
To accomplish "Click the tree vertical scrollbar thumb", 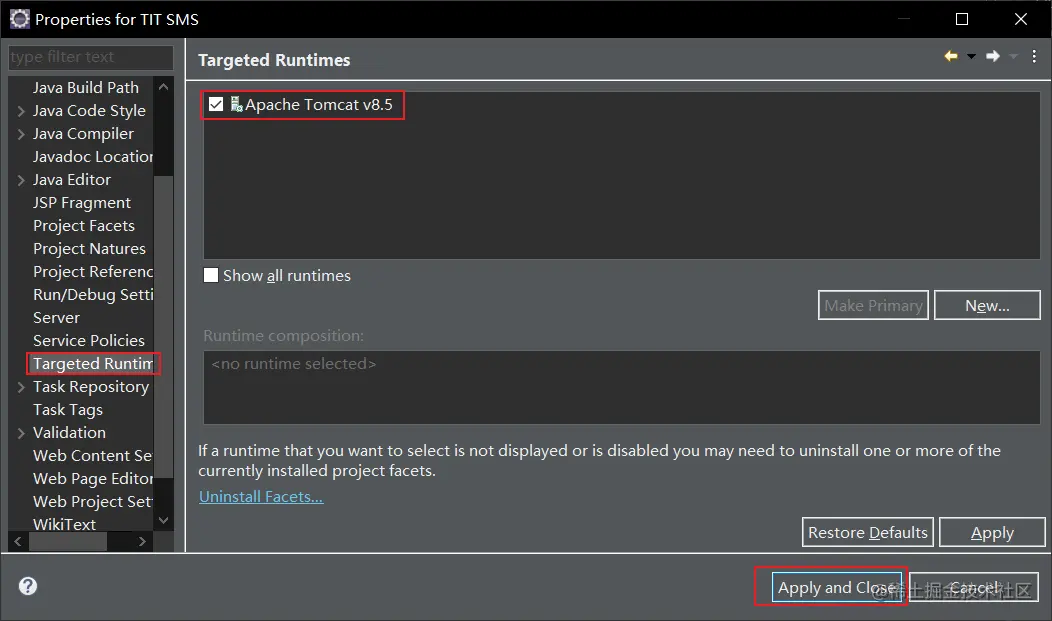I will click(x=164, y=327).
